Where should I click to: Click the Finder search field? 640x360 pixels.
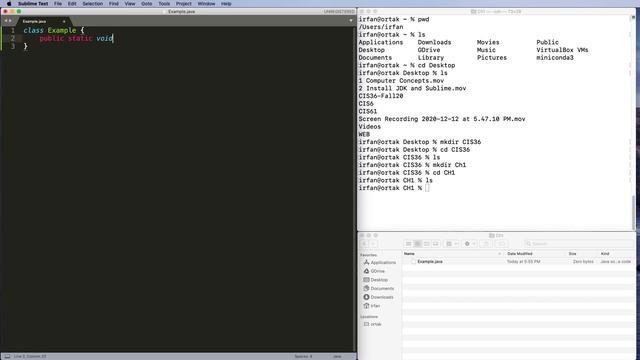[x=579, y=244]
